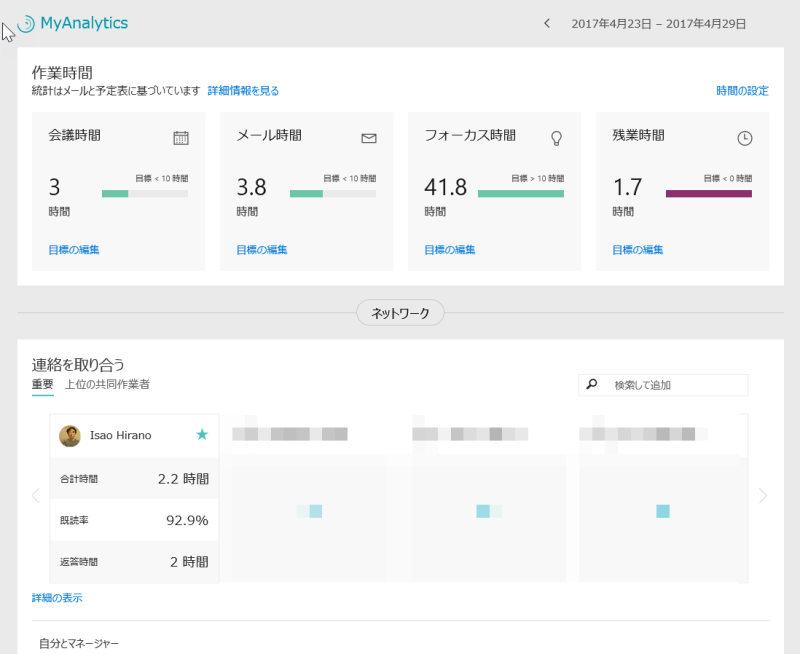This screenshot has height=654, width=800.
Task: Click the メール時間 progress bar
Action: pos(333,194)
